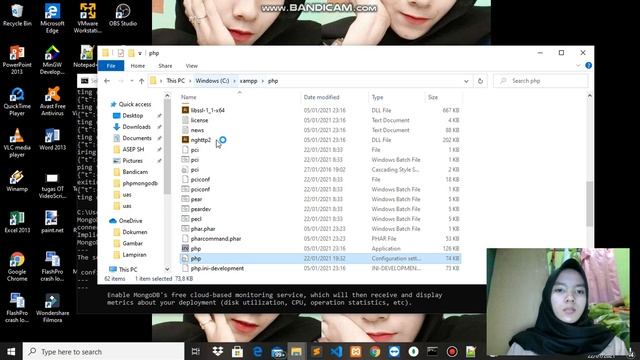640x360 pixels.
Task: Click xampp in the address breadcrumb
Action: (249, 81)
